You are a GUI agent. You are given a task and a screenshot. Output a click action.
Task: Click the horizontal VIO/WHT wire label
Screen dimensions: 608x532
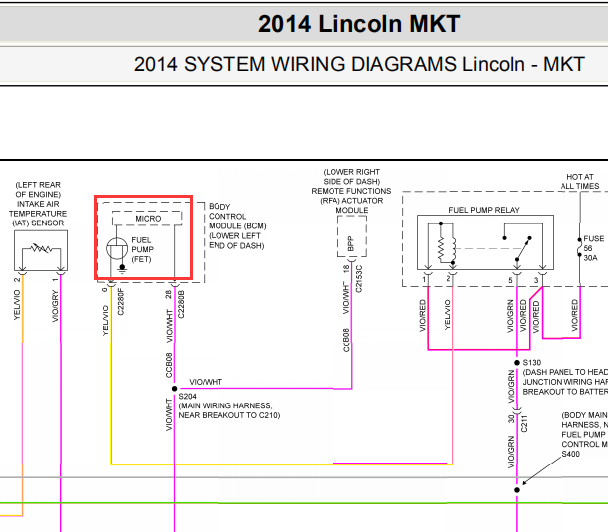pos(206,382)
